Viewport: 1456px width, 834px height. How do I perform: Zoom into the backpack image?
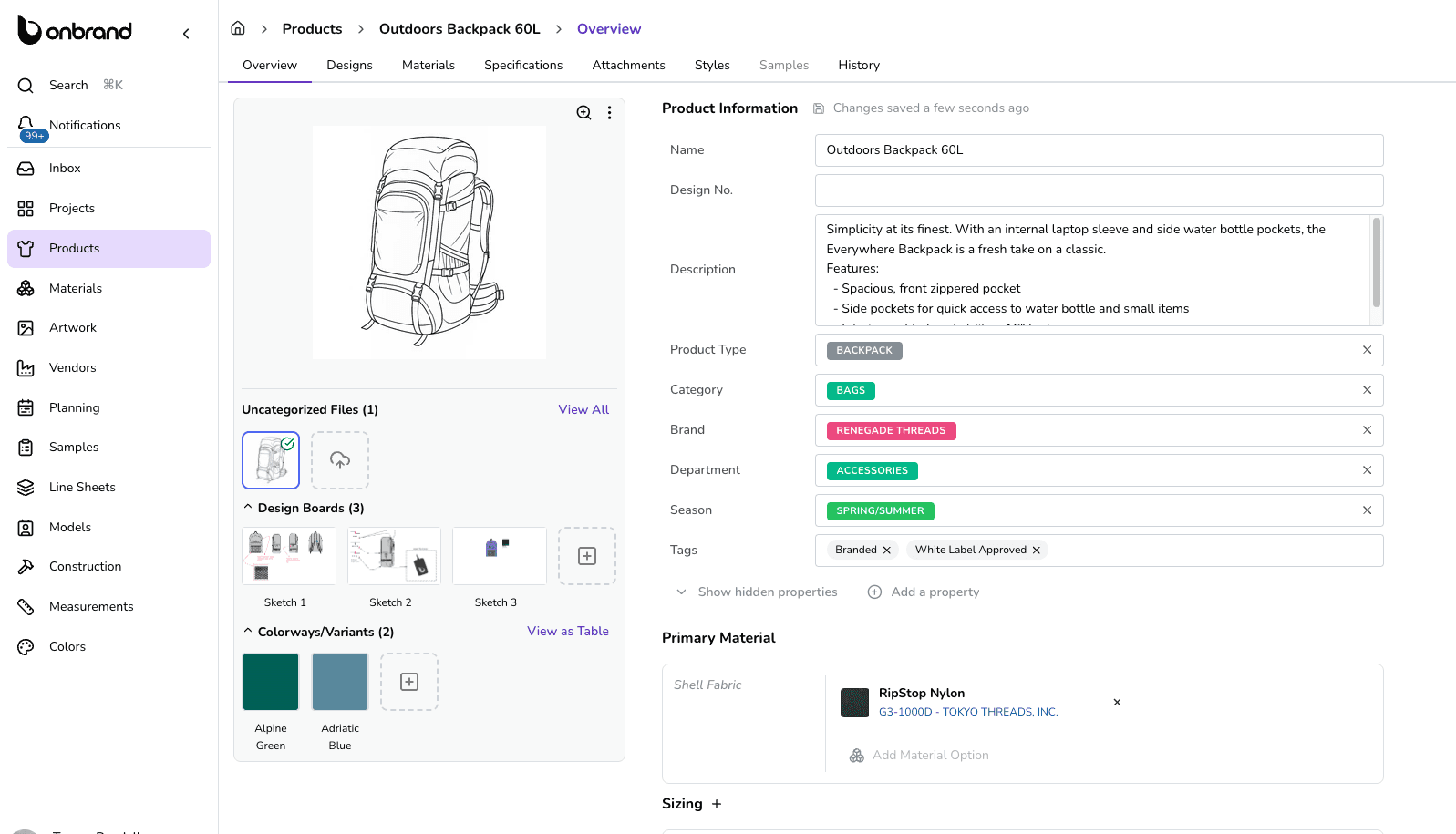click(583, 113)
